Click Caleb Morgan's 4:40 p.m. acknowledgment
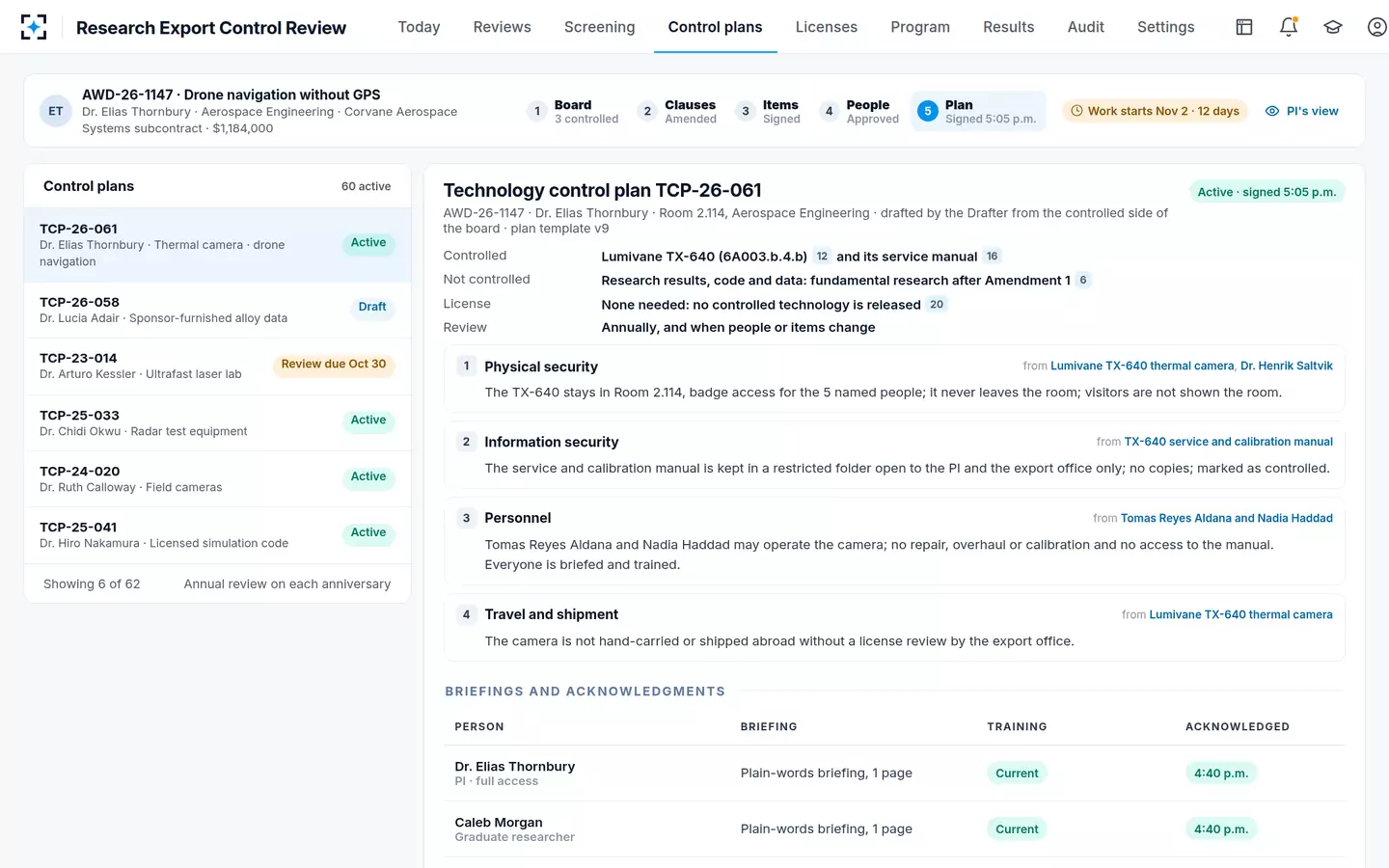This screenshot has width=1389, height=868. click(x=1221, y=829)
